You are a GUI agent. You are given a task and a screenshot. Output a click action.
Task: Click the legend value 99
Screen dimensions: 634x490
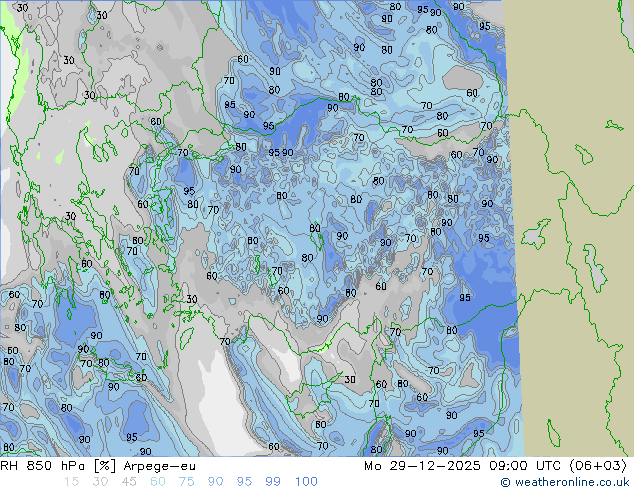click(x=273, y=482)
